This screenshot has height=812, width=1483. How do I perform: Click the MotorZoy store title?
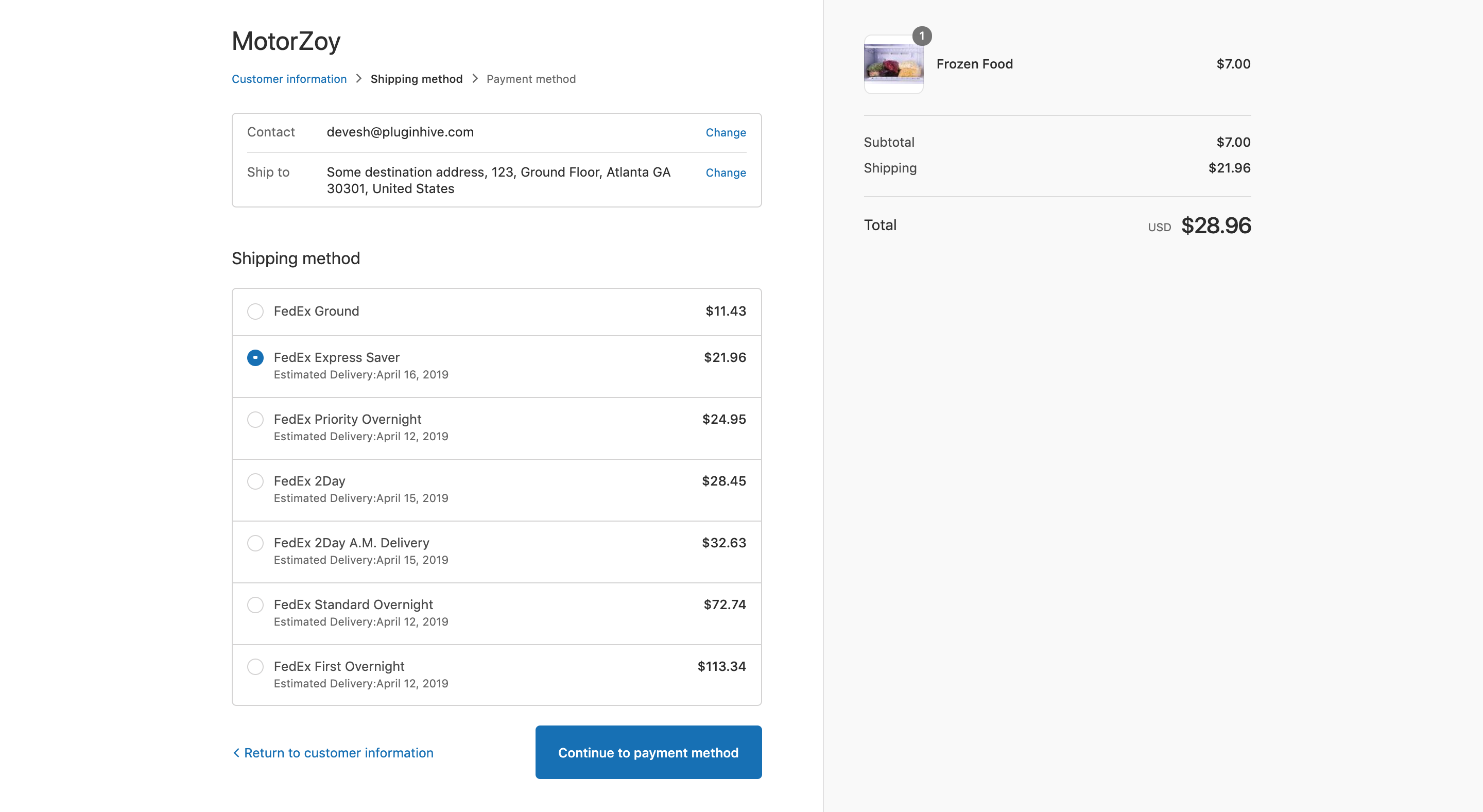(x=286, y=41)
